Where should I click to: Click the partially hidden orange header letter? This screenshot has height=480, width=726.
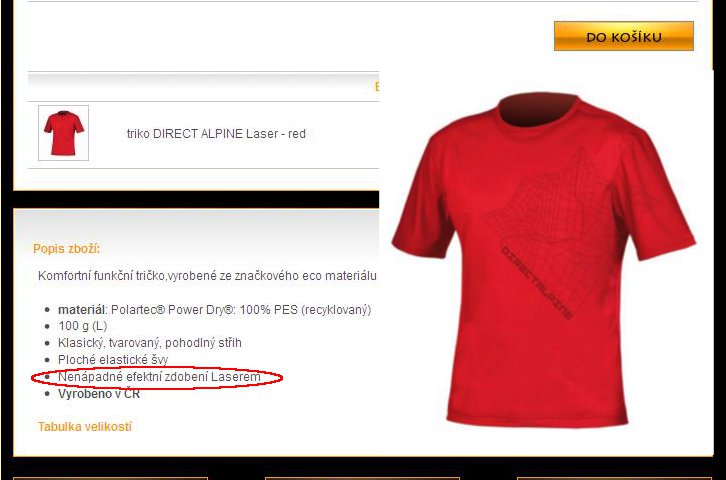376,87
